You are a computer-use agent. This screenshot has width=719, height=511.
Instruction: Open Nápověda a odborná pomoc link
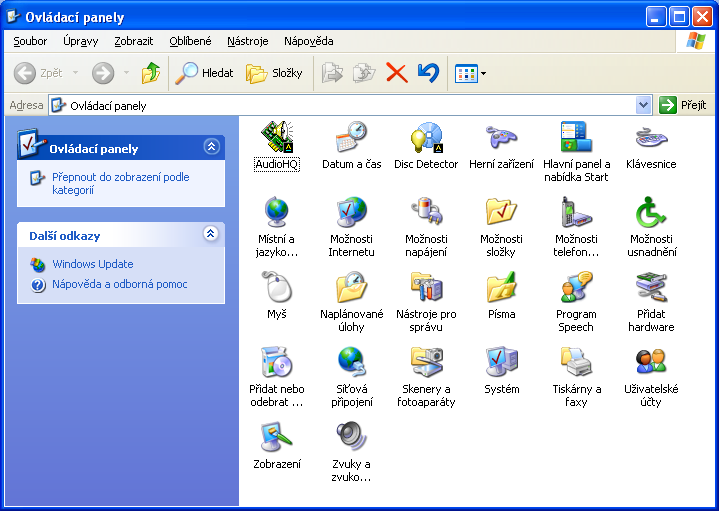(120, 284)
